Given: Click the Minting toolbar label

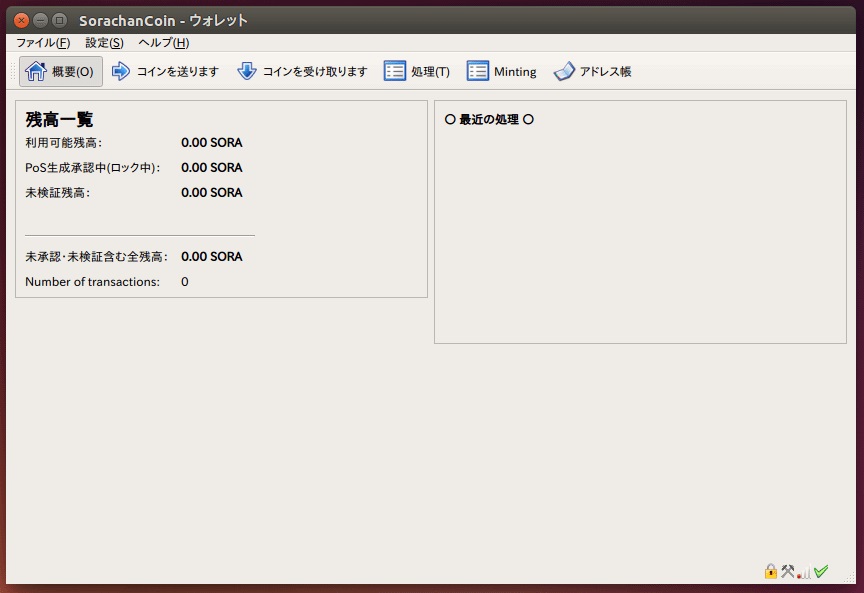Looking at the screenshot, I should 515,72.
